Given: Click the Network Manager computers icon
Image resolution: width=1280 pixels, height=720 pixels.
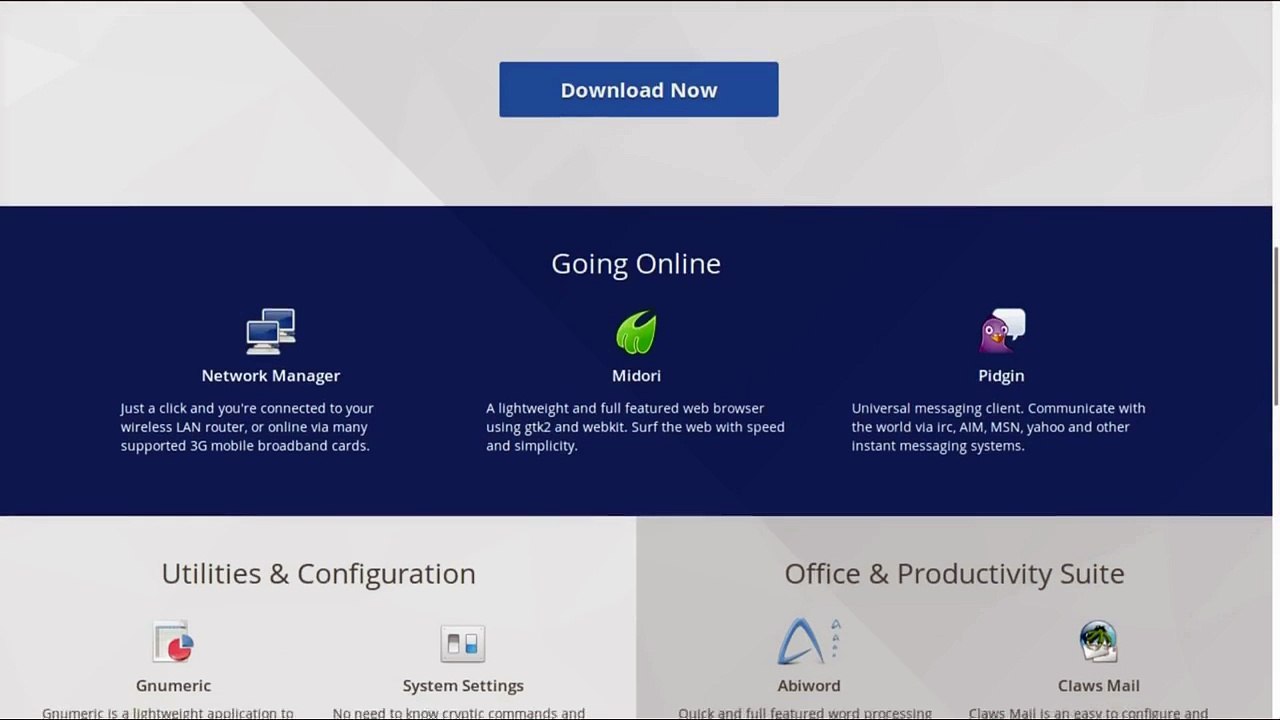Looking at the screenshot, I should [x=271, y=331].
